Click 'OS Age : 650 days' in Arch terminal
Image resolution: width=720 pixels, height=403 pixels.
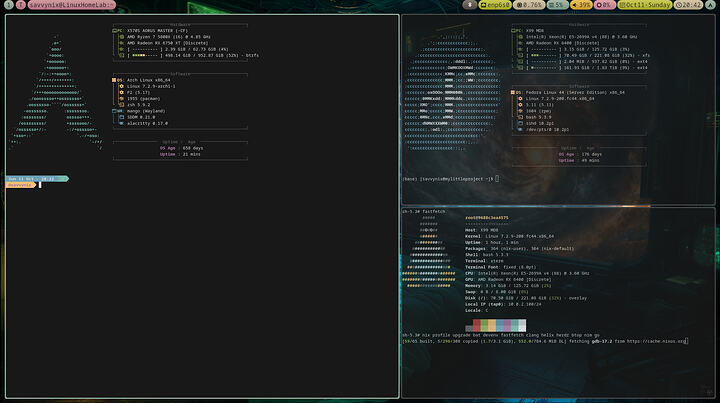(181, 148)
